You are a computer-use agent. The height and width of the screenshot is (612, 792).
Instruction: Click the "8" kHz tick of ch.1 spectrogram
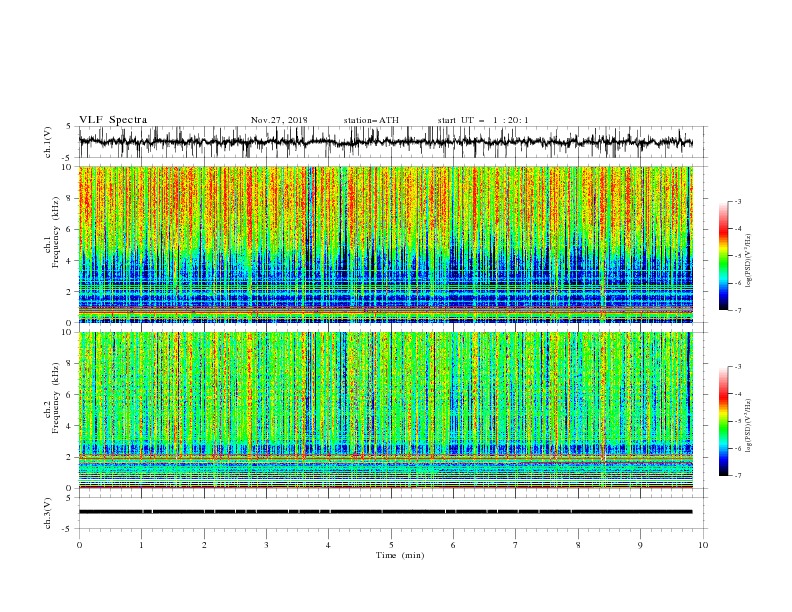[x=71, y=198]
